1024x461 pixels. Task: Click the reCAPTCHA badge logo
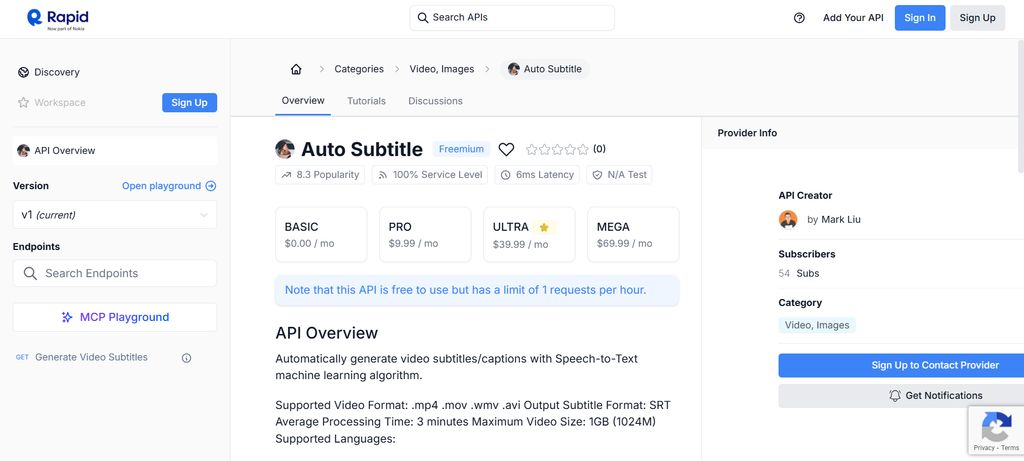[997, 426]
